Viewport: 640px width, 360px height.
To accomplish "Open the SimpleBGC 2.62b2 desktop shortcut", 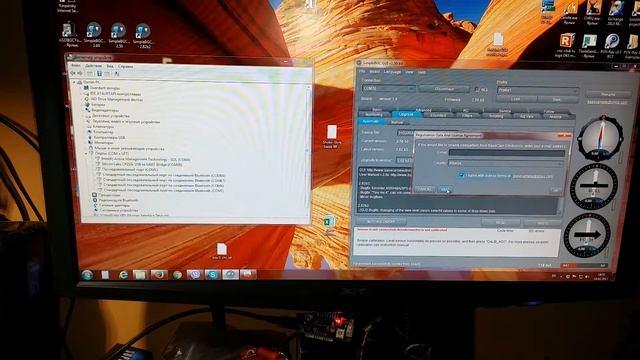I will click(x=142, y=36).
